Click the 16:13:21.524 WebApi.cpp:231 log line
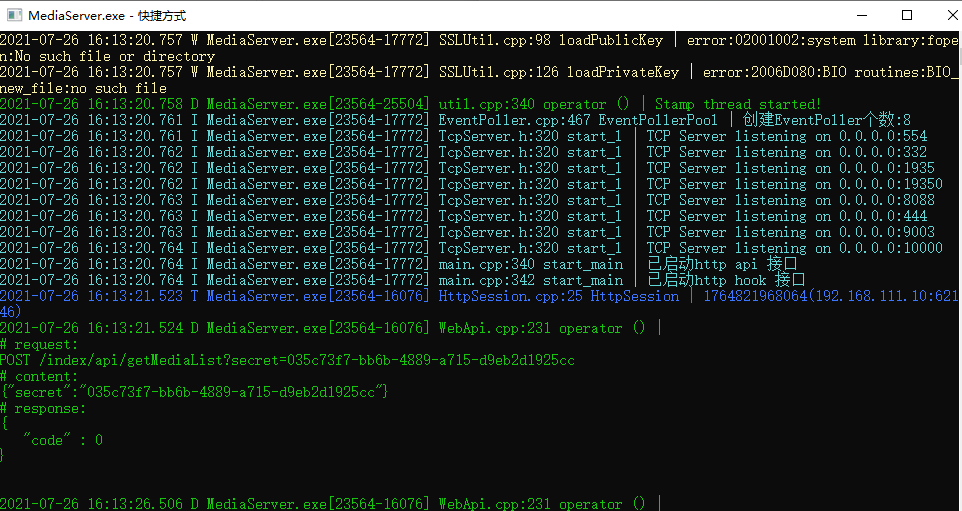962x511 pixels. 331,328
